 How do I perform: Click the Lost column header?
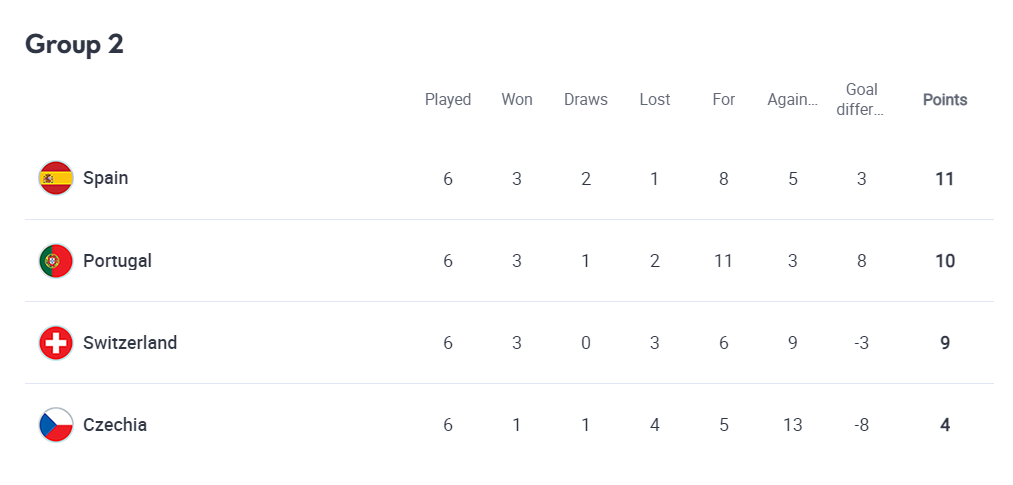tap(655, 100)
